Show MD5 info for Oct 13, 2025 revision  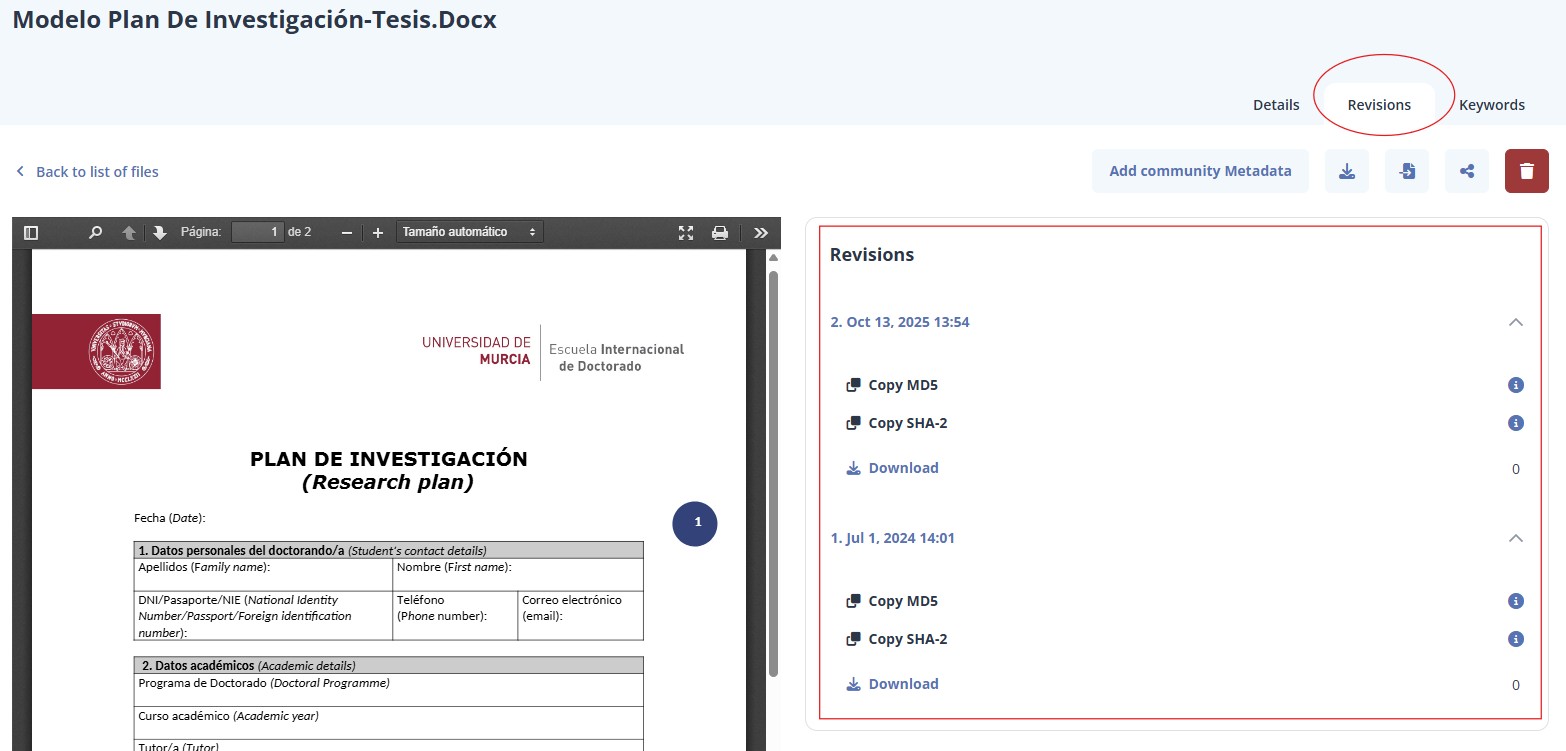[1515, 385]
